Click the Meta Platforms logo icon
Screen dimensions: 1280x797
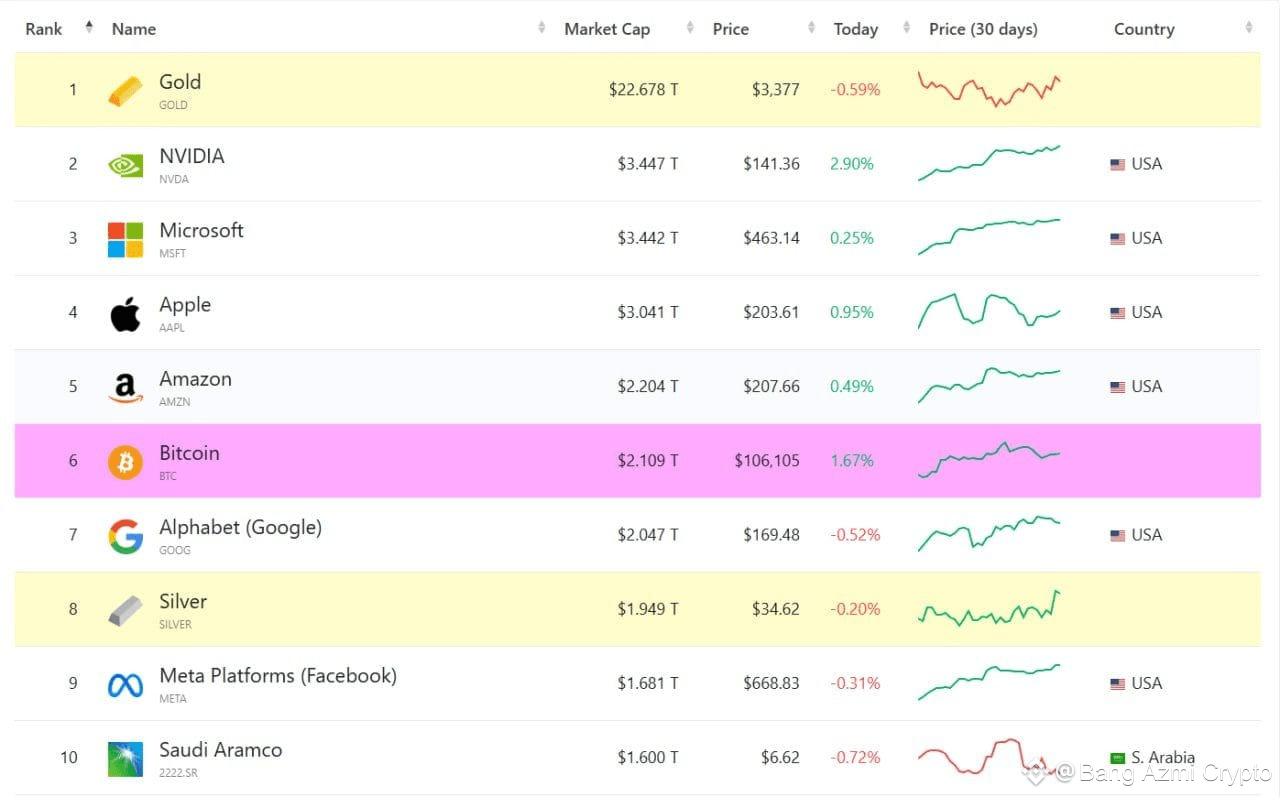coord(125,685)
